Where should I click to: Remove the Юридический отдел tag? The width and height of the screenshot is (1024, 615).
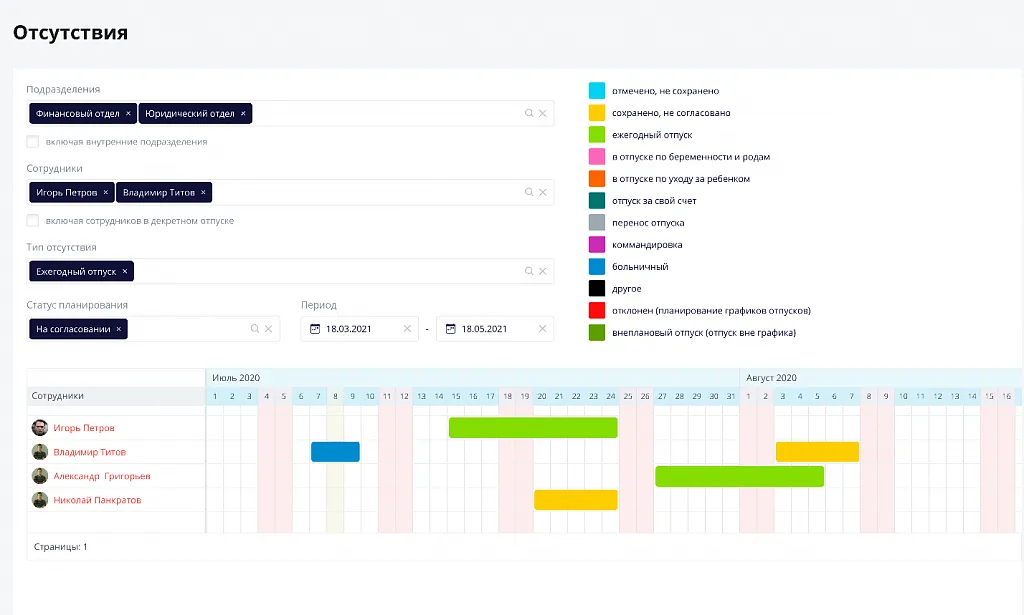[x=243, y=114]
